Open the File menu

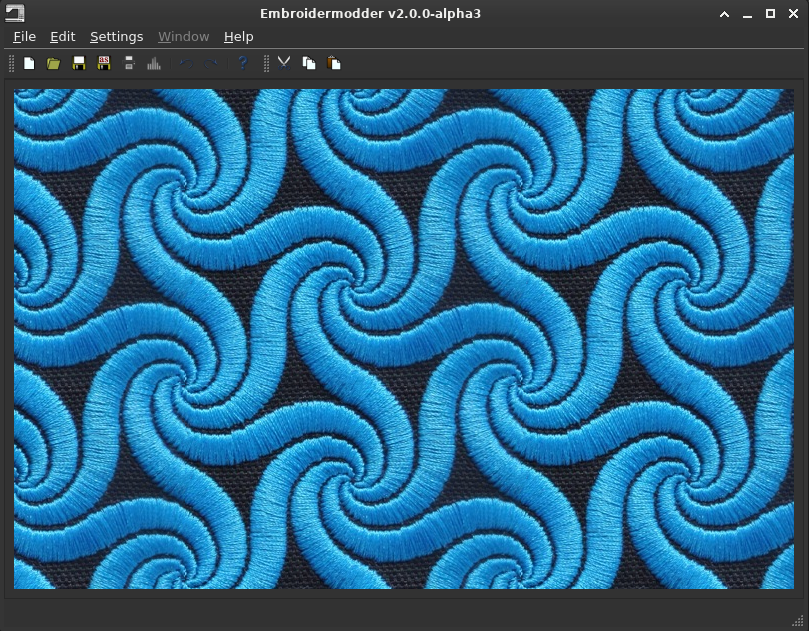pyautogui.click(x=25, y=37)
